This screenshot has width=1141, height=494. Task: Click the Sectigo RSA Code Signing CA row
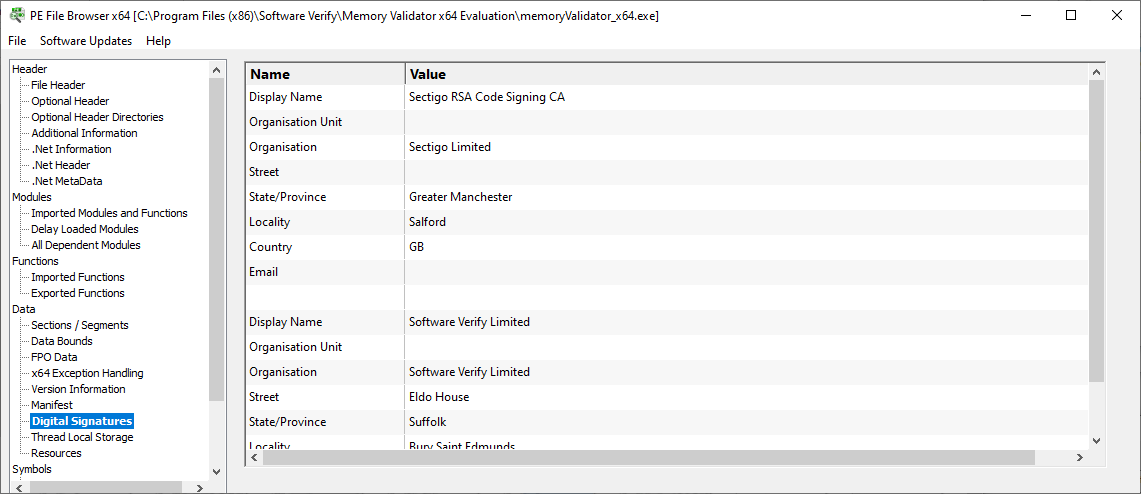click(667, 97)
